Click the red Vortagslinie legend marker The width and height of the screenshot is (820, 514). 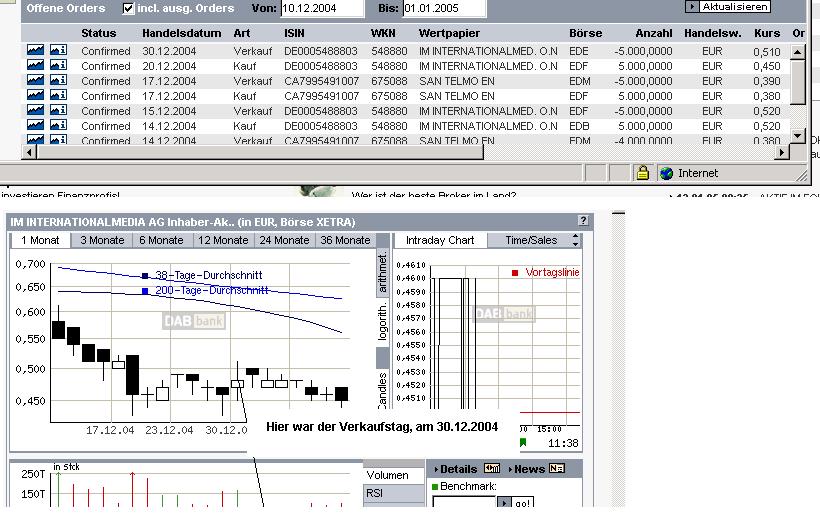[x=515, y=272]
